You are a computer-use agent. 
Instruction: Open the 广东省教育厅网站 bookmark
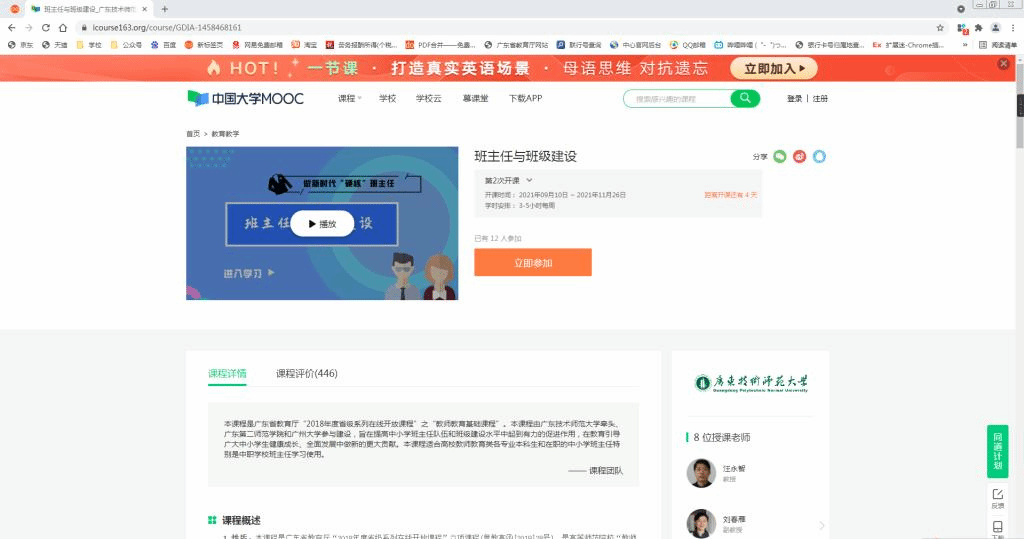[x=516, y=45]
